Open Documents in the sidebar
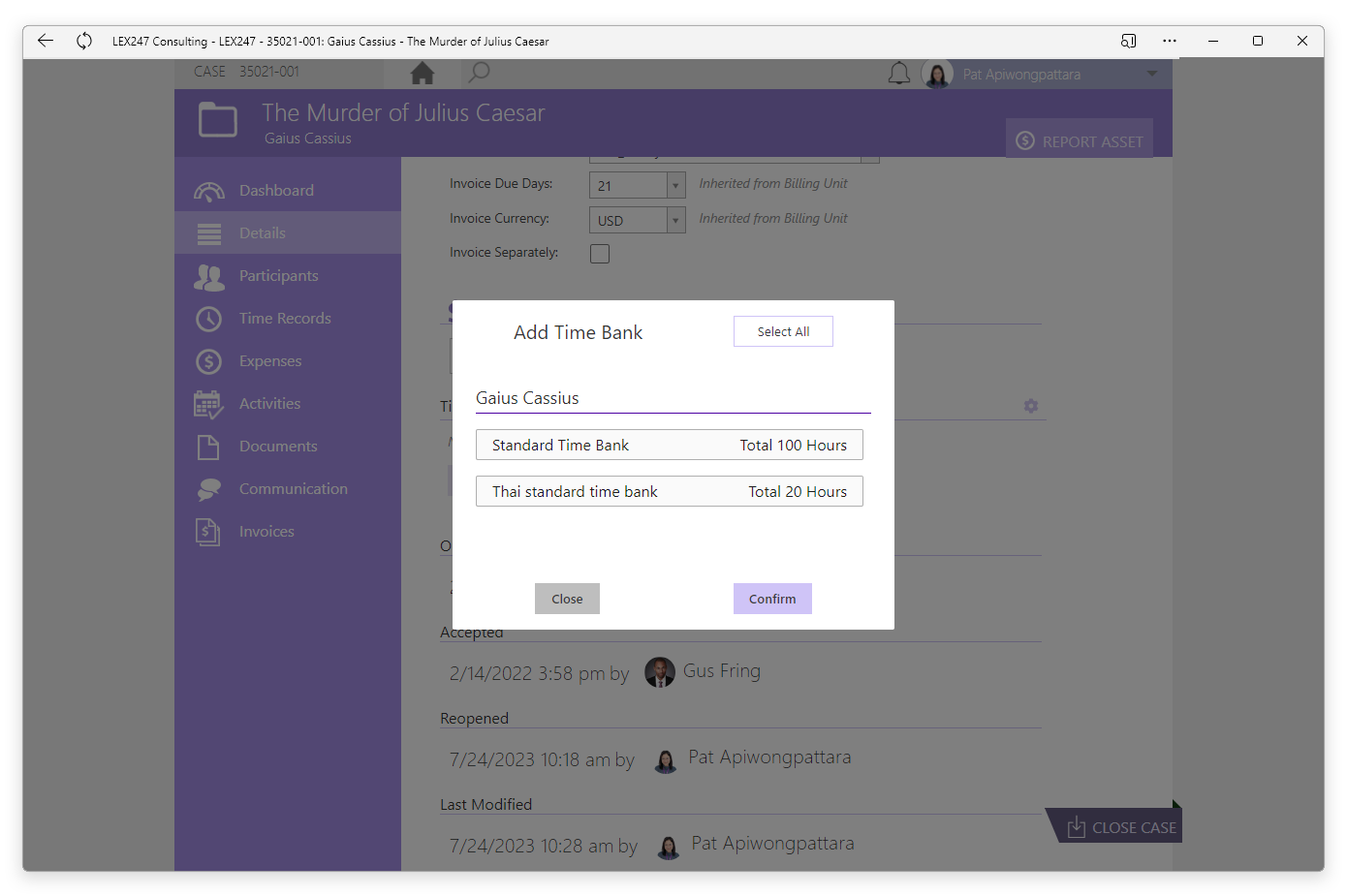 [288, 447]
